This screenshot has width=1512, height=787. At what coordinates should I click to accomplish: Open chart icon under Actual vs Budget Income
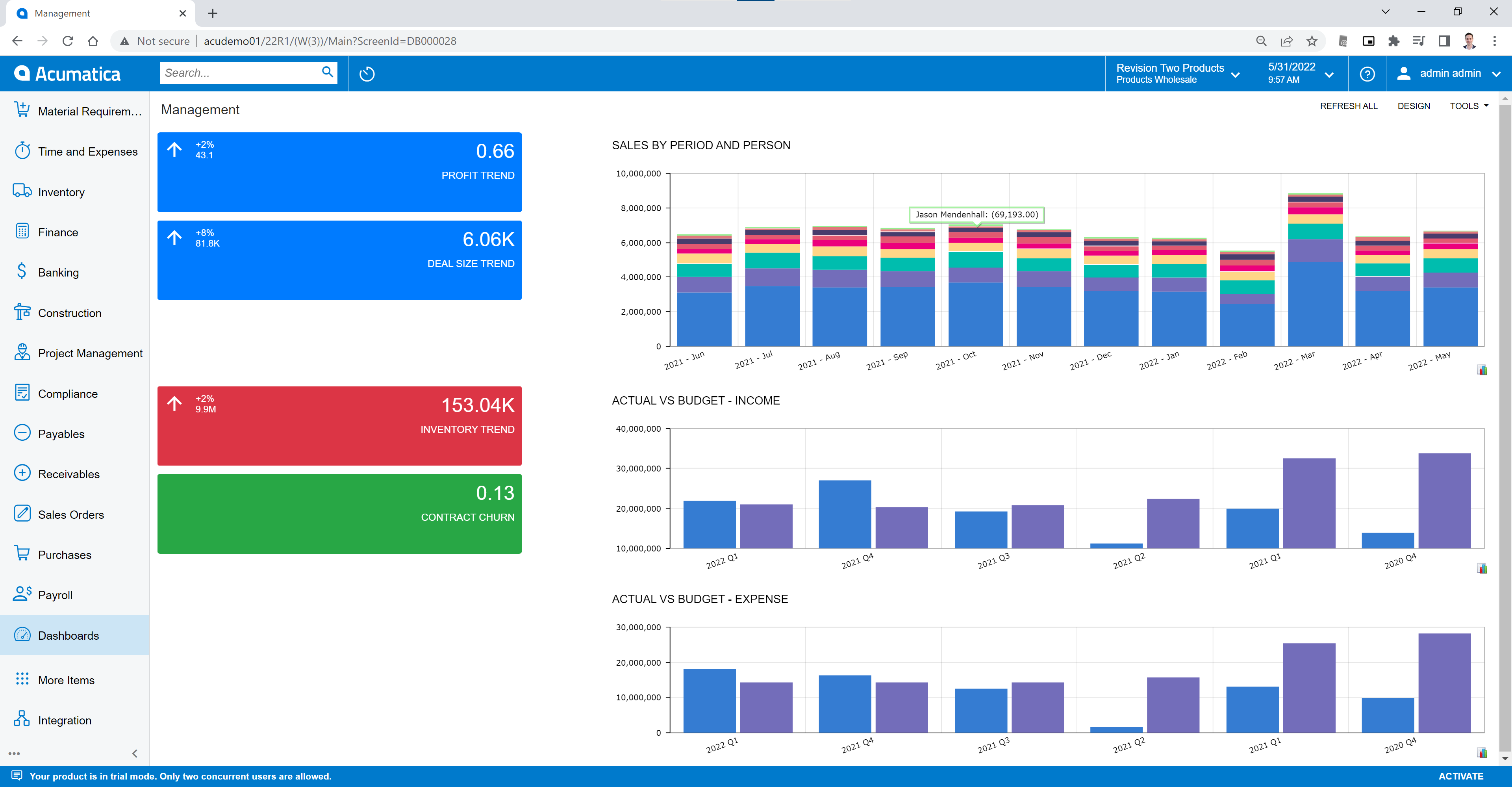(x=1482, y=568)
